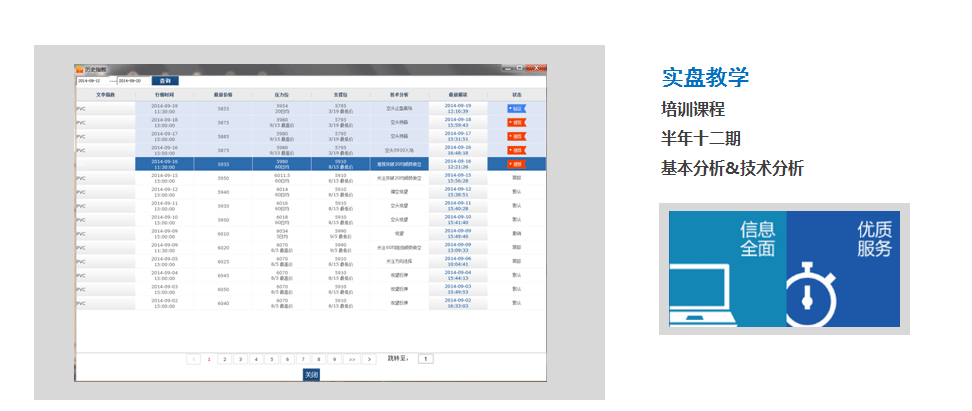972x411 pixels.
Task: Click the price cell 6010
Action: point(223,234)
